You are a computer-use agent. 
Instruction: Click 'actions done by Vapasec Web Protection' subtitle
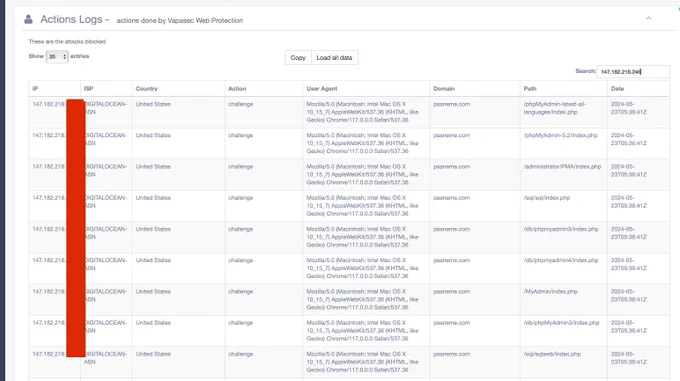pyautogui.click(x=180, y=20)
